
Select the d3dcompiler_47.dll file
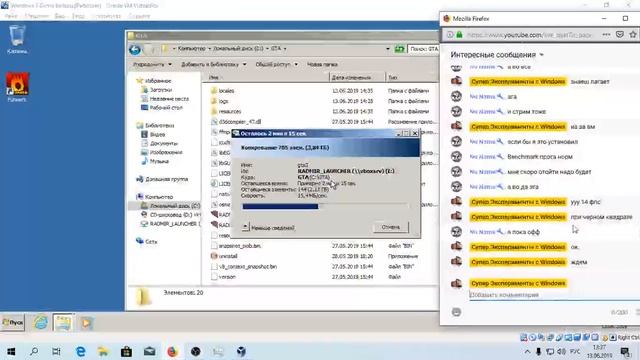coord(236,122)
